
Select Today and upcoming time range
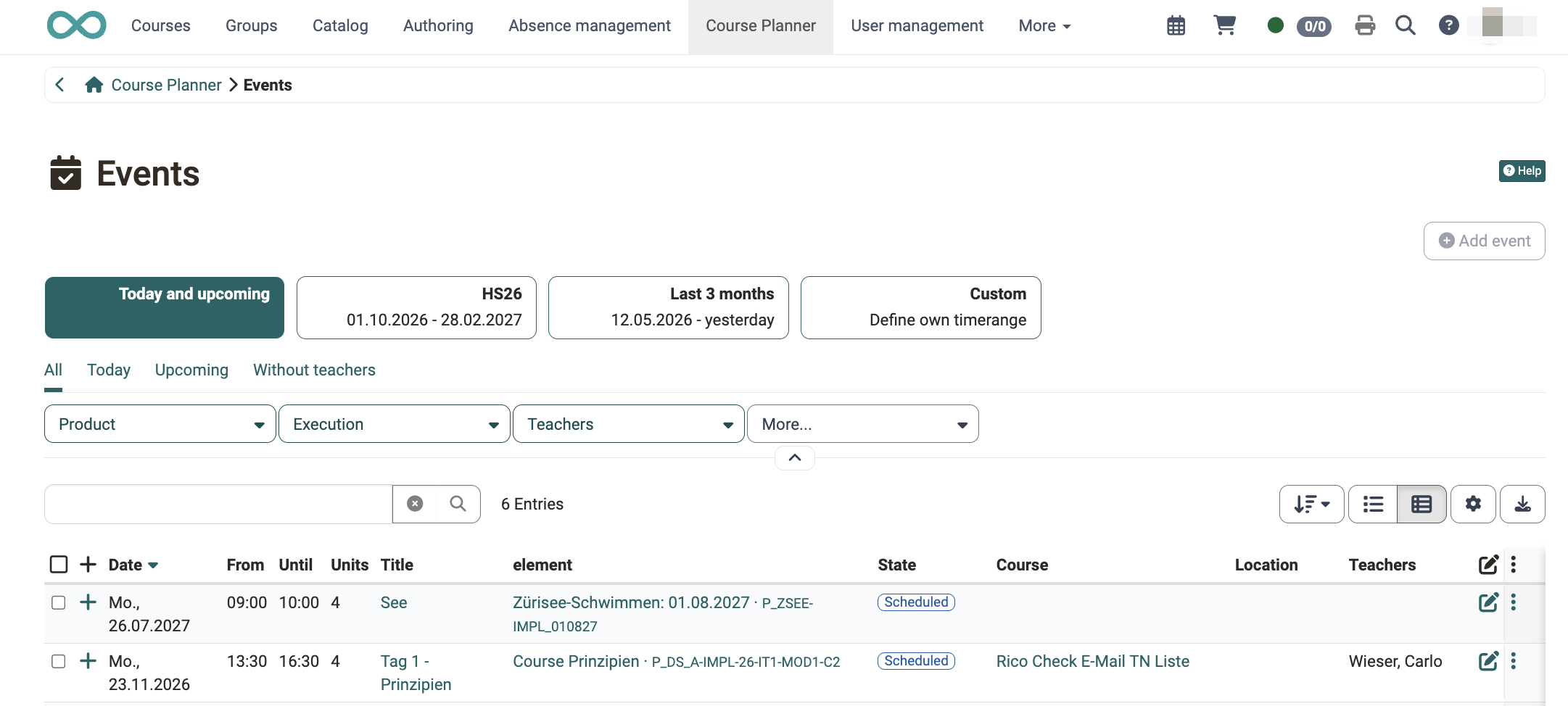click(165, 307)
